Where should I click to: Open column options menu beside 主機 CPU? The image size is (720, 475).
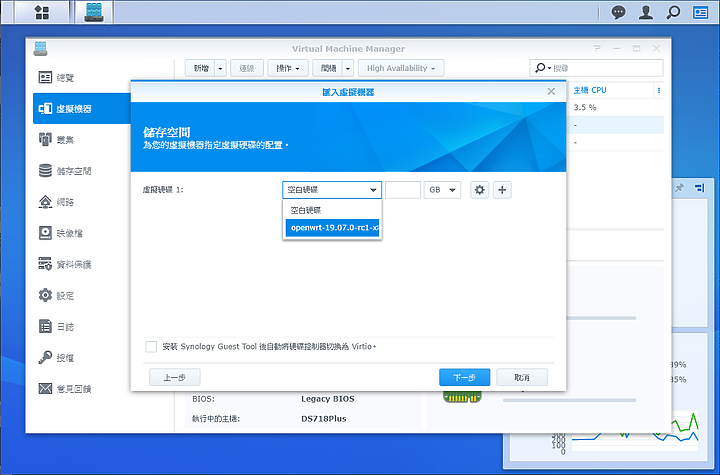pos(659,90)
